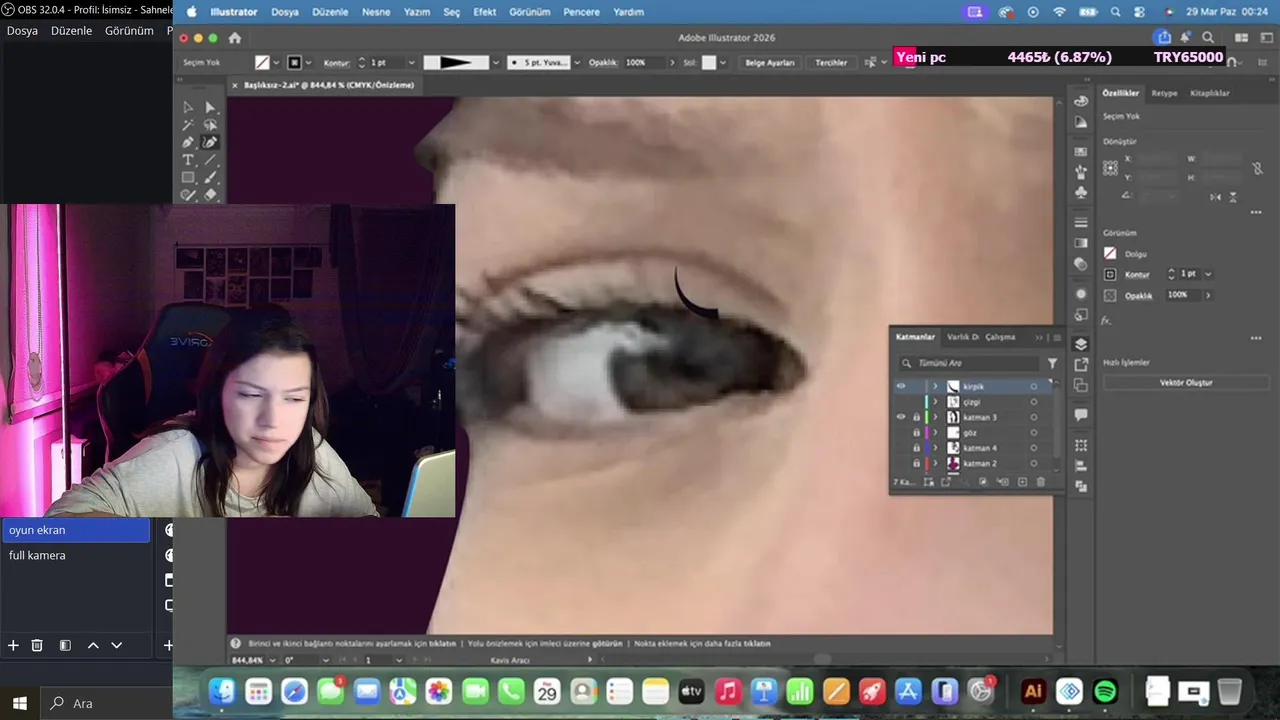Click the search icon in Illustrator title bar
Image resolution: width=1280 pixels, height=720 pixels.
pyautogui.click(x=1209, y=38)
